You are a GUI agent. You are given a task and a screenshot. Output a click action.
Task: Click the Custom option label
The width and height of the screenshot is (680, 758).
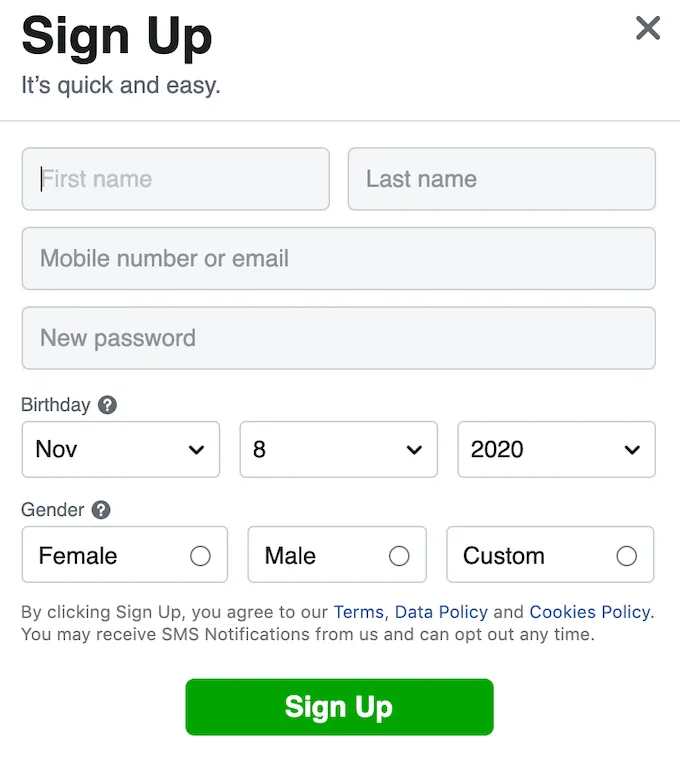(504, 556)
